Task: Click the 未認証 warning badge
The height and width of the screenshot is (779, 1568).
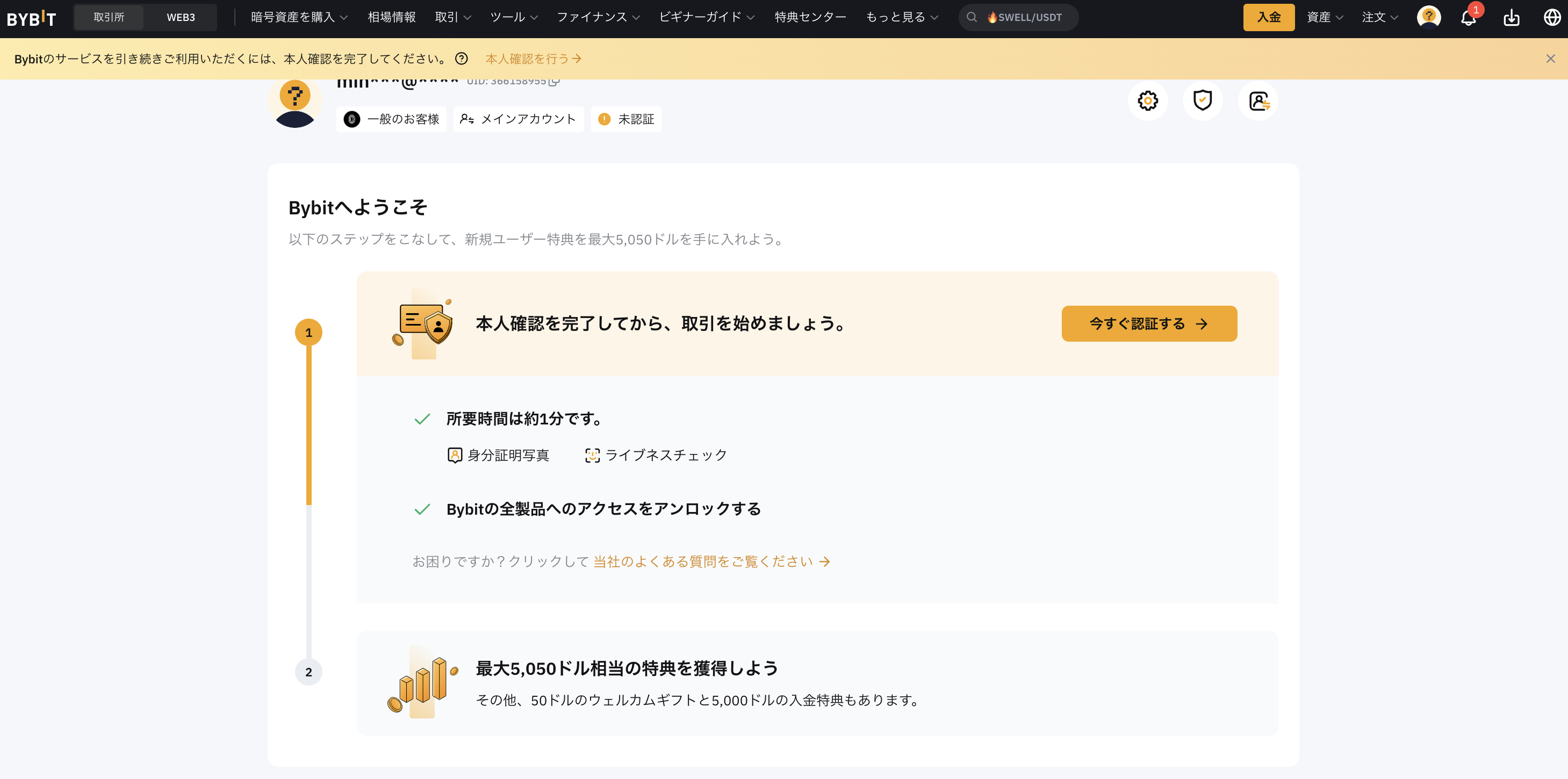Action: (625, 119)
